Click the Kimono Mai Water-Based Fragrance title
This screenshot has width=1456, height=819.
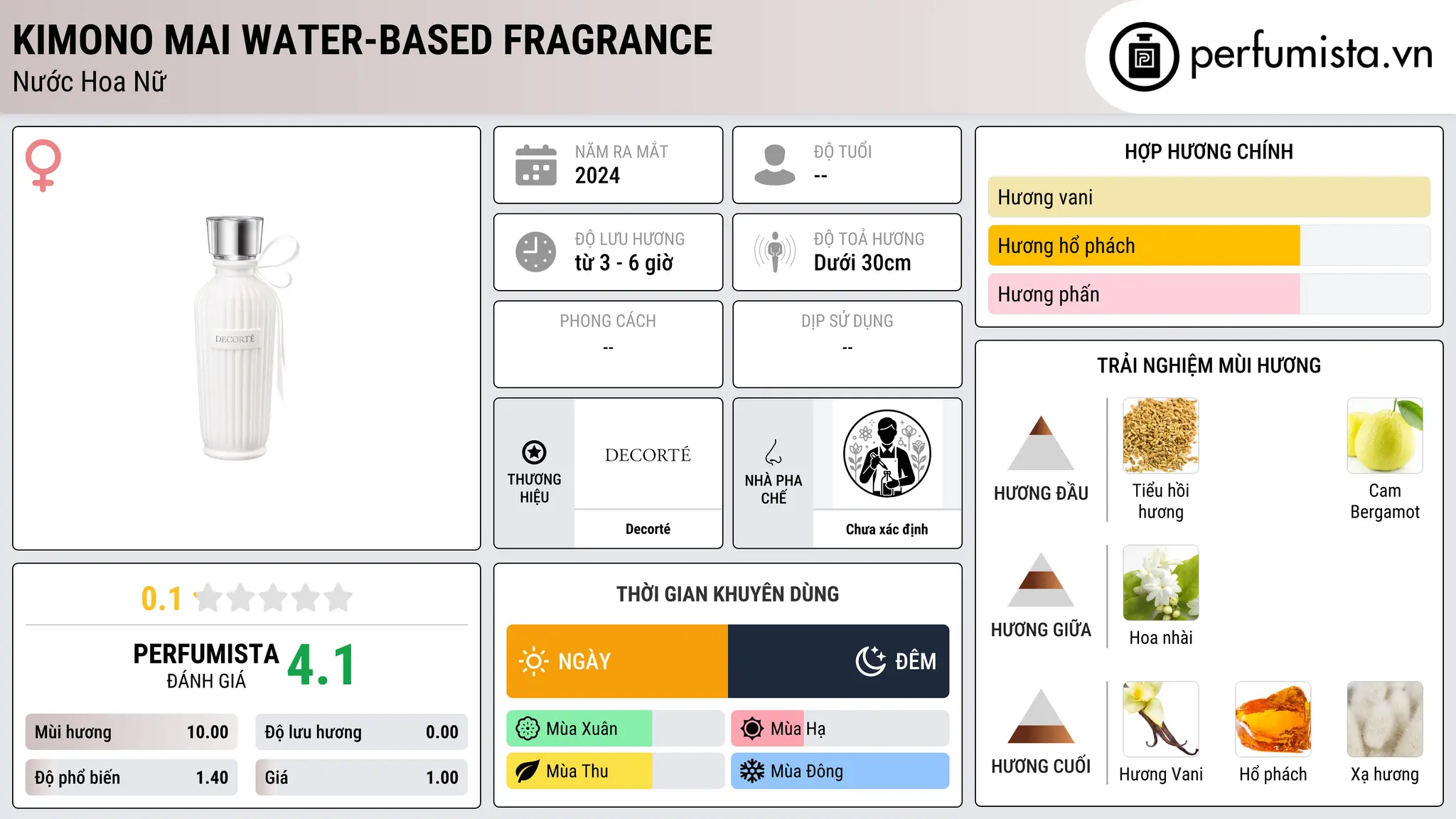(363, 40)
